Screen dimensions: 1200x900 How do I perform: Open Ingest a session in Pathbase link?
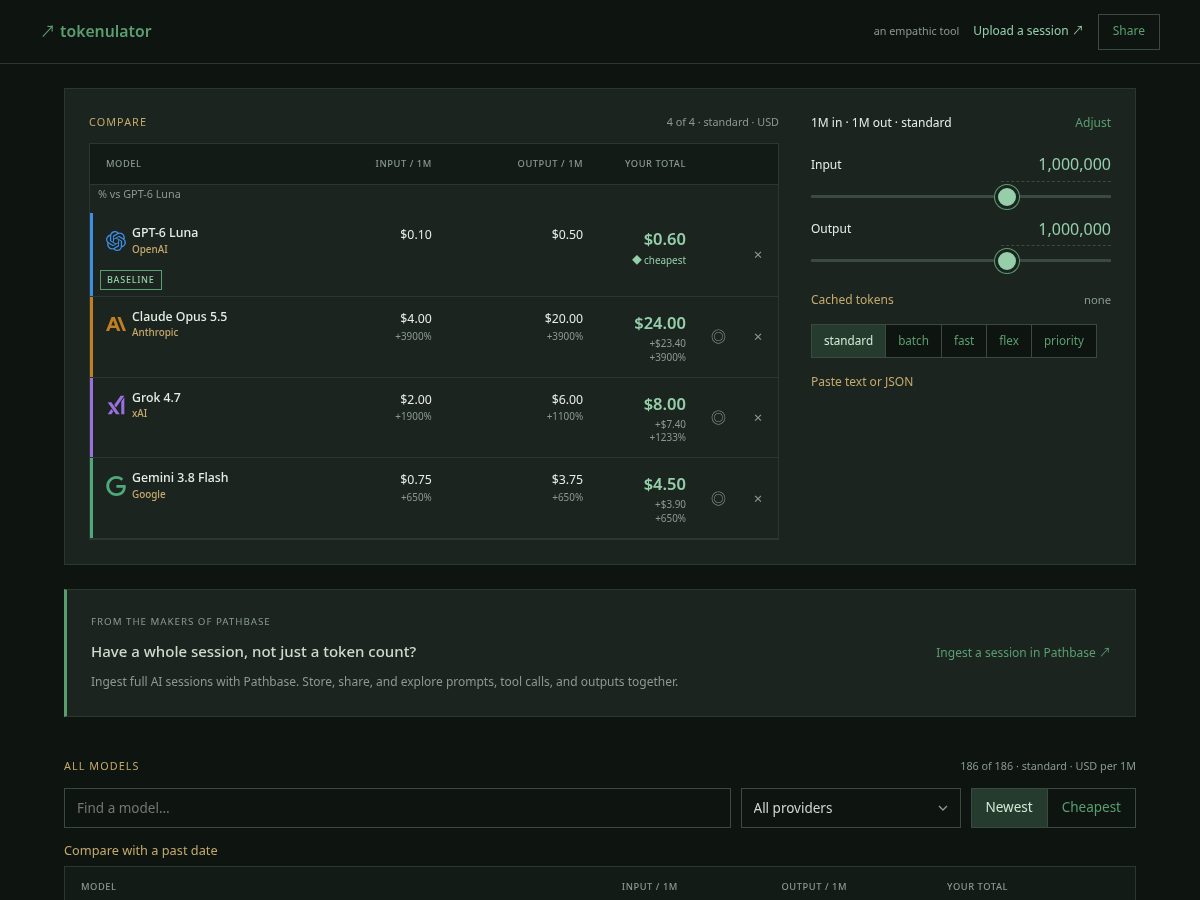tap(1023, 653)
